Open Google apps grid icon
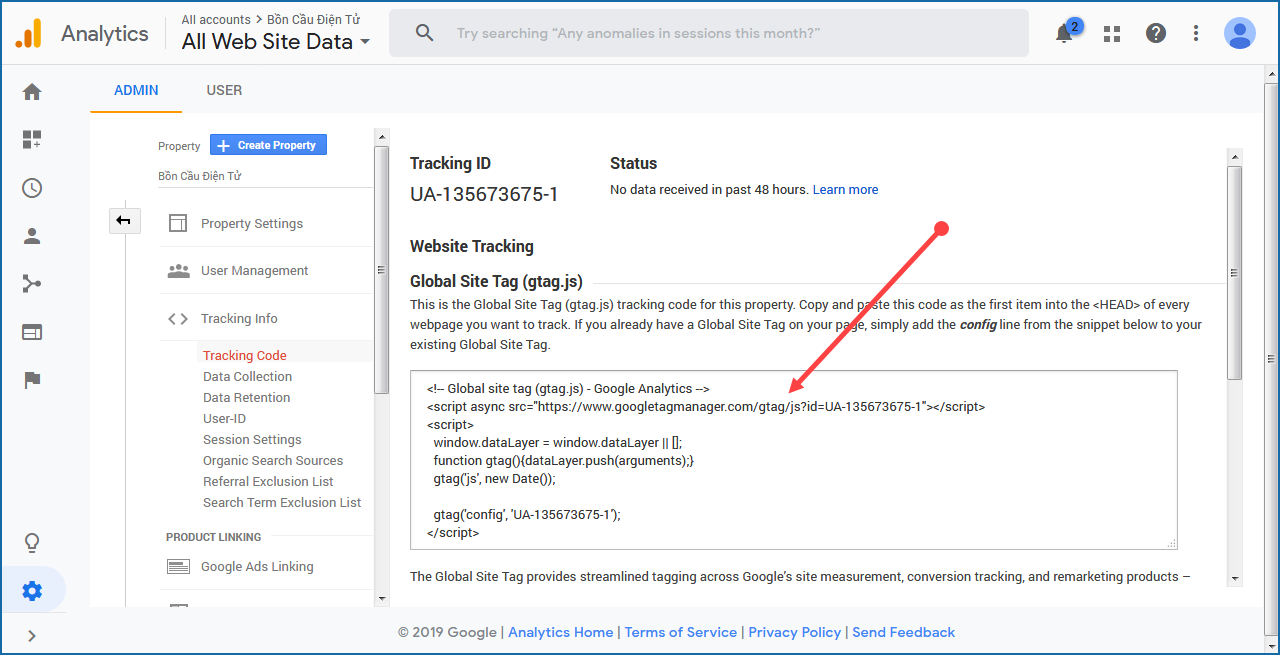The height and width of the screenshot is (655, 1280). coord(1112,33)
